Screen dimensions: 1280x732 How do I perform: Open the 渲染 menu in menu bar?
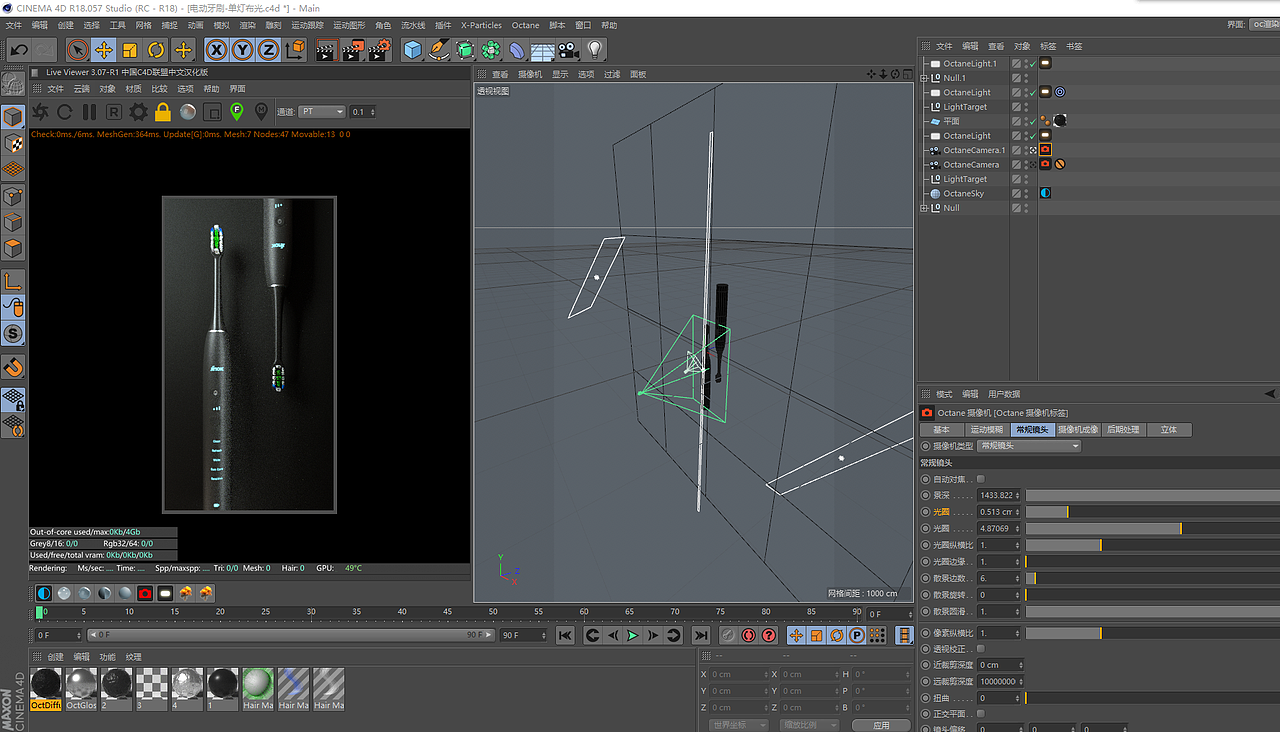(247, 25)
